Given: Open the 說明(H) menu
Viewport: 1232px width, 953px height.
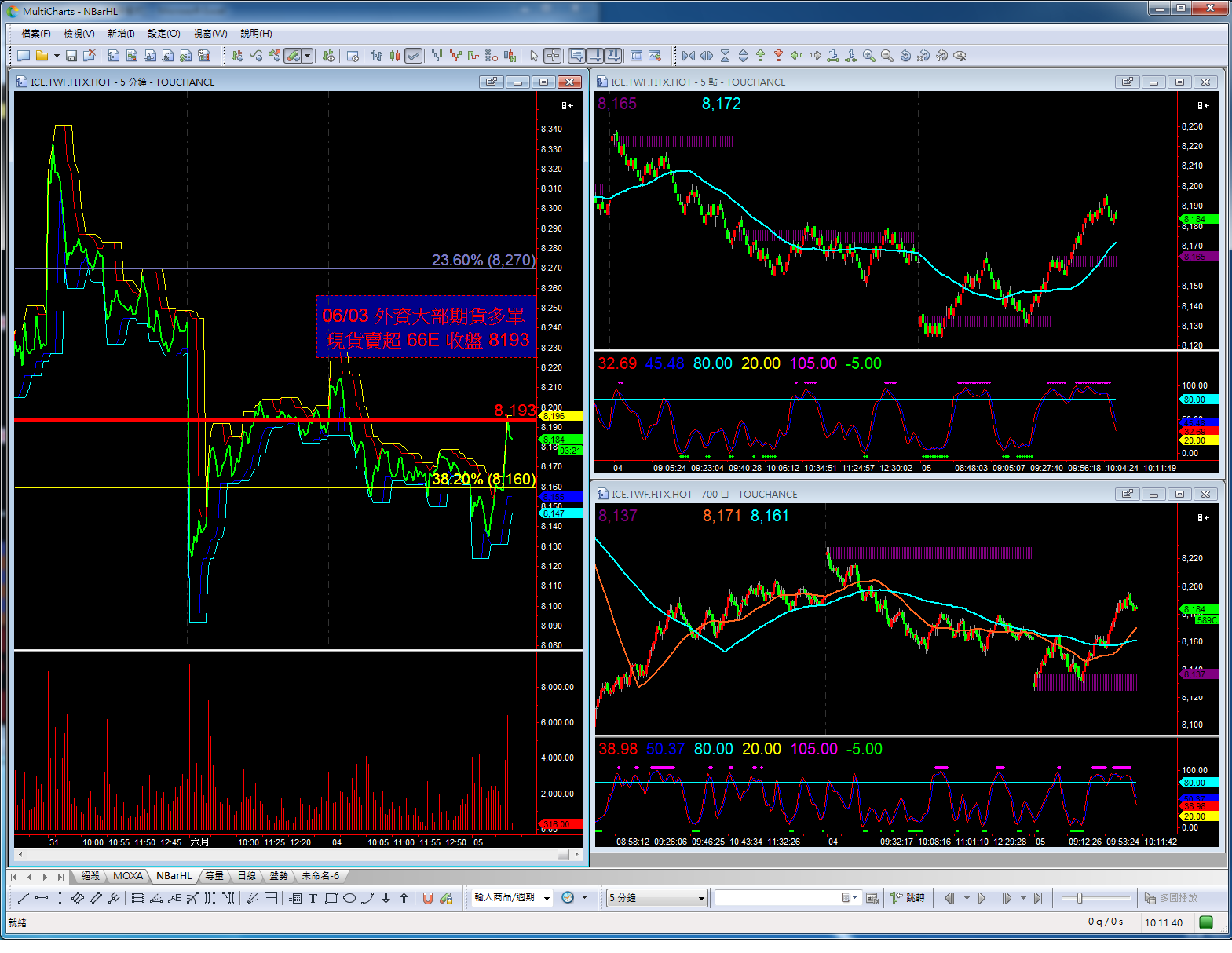Looking at the screenshot, I should coord(256,34).
